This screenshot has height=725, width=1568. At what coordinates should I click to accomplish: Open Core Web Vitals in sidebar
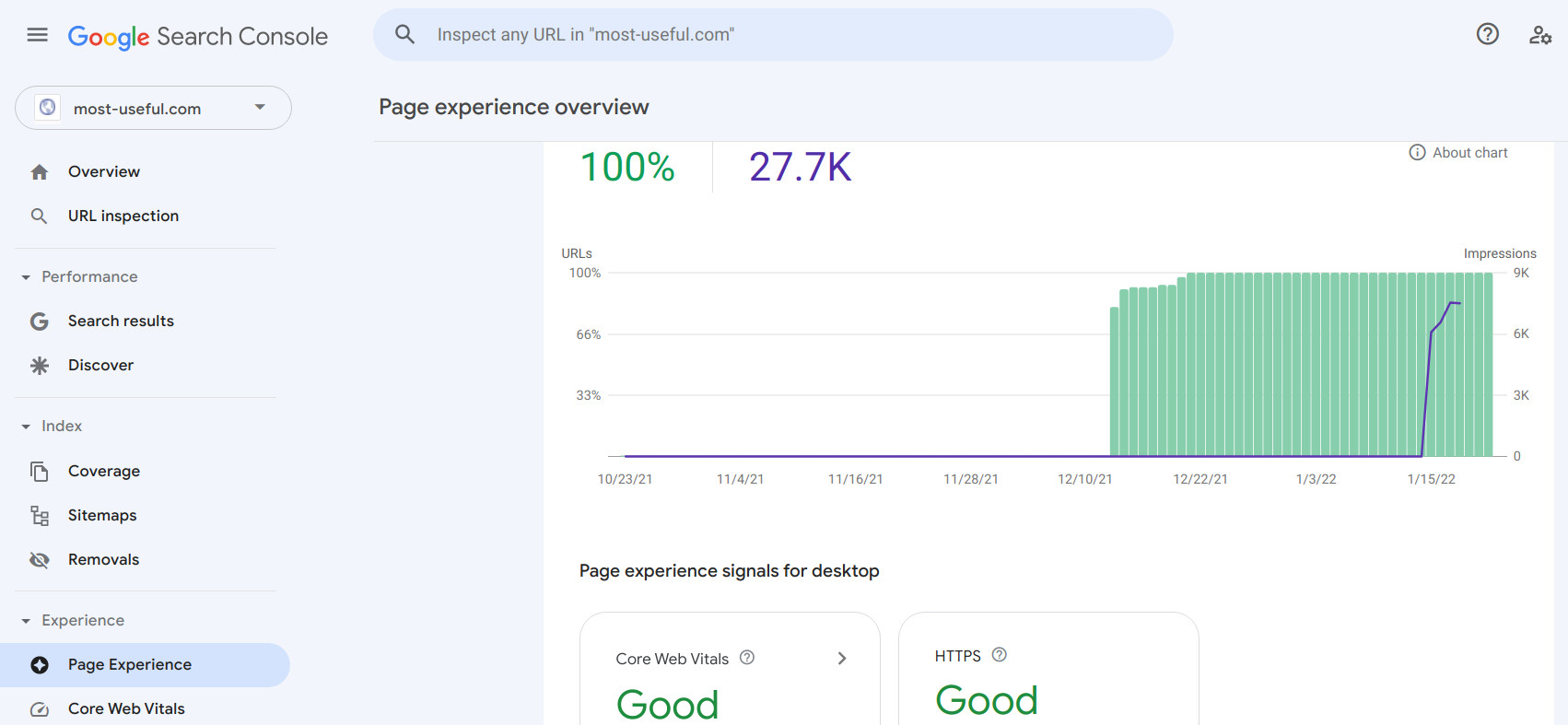point(126,708)
